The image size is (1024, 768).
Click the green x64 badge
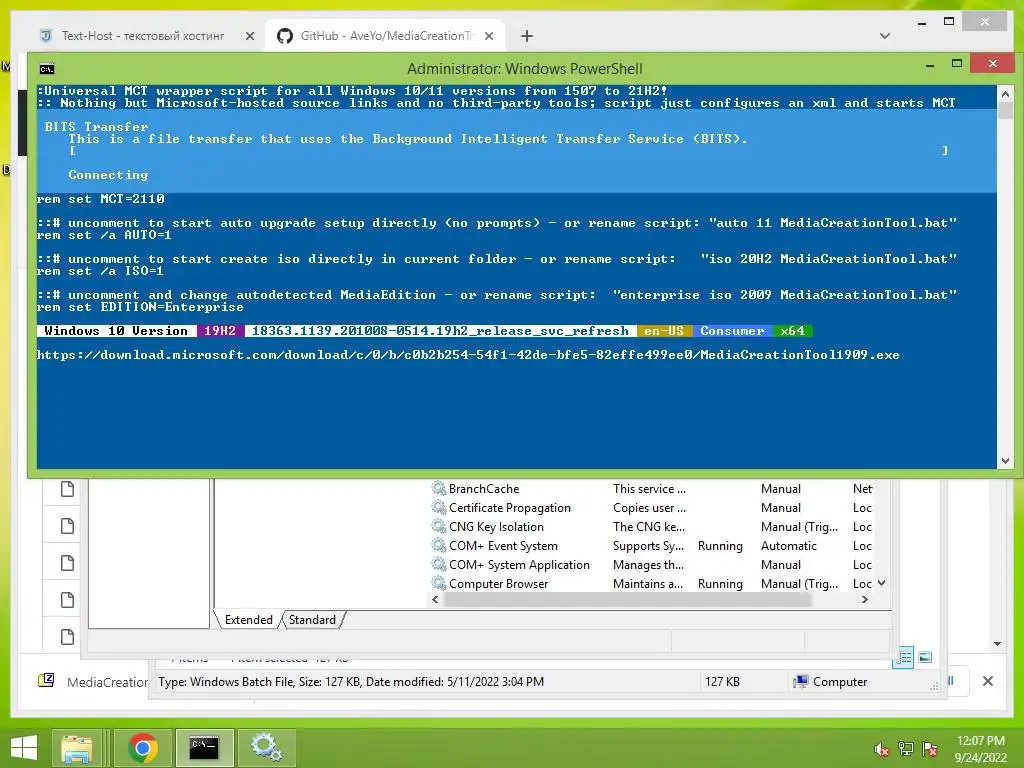tap(792, 331)
